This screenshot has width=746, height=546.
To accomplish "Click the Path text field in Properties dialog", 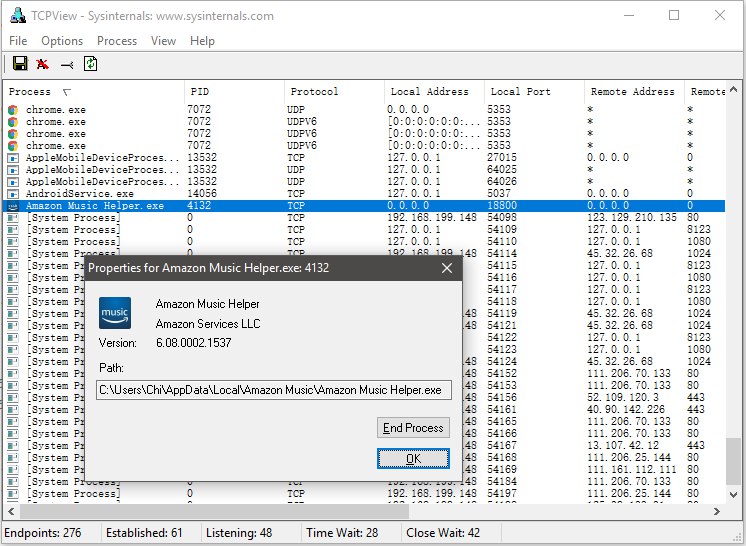I will (x=274, y=390).
